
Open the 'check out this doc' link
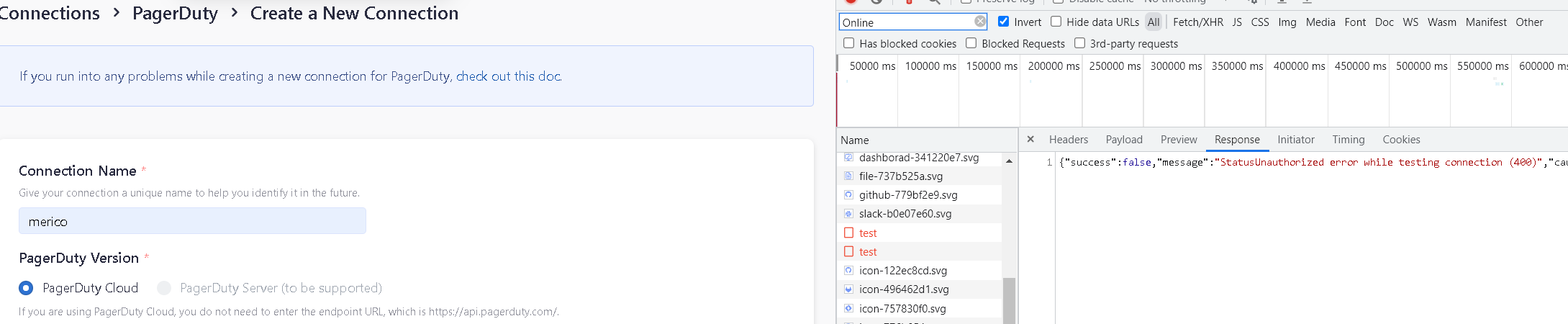coord(509,76)
